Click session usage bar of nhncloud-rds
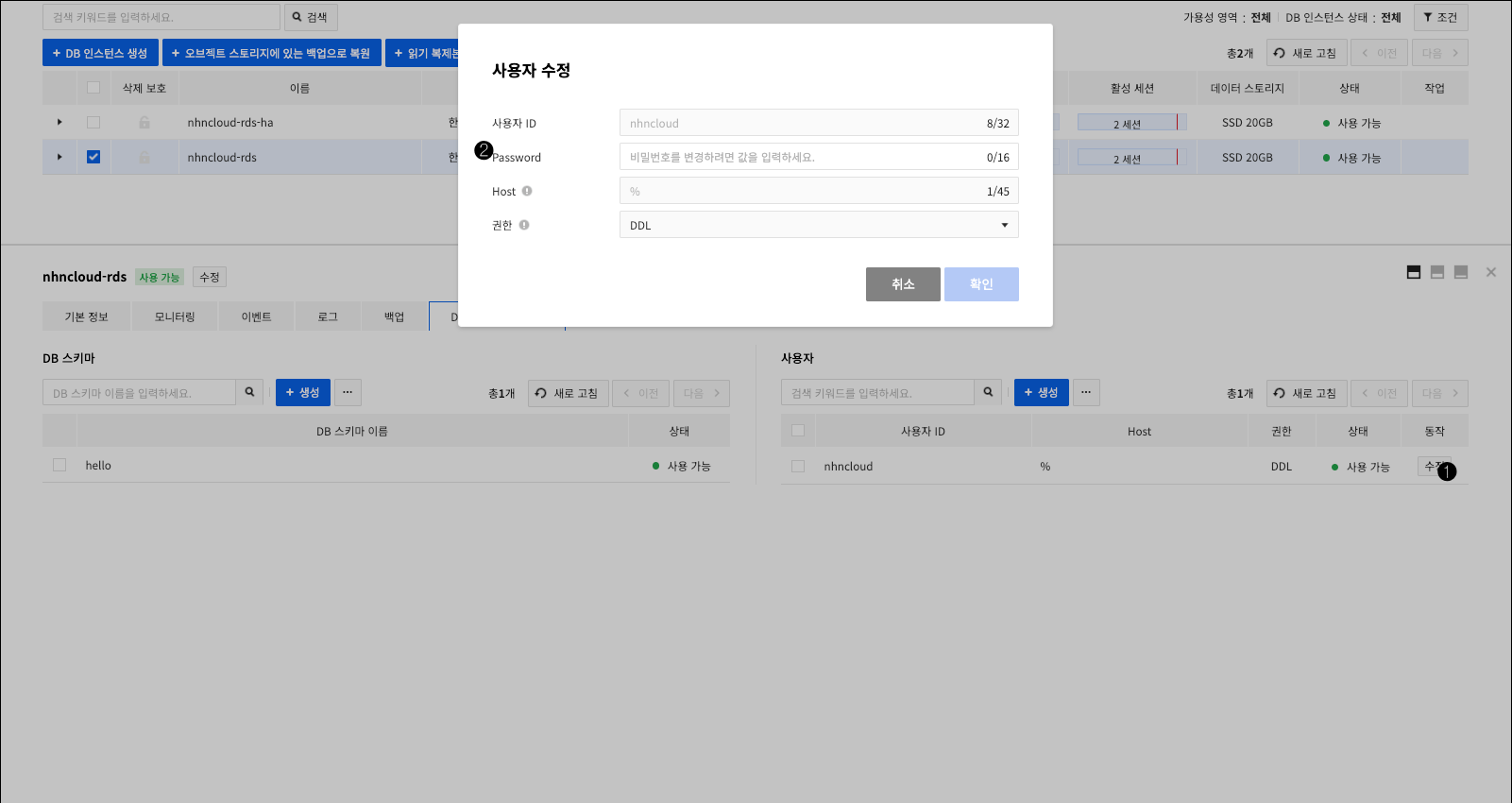 1131,158
